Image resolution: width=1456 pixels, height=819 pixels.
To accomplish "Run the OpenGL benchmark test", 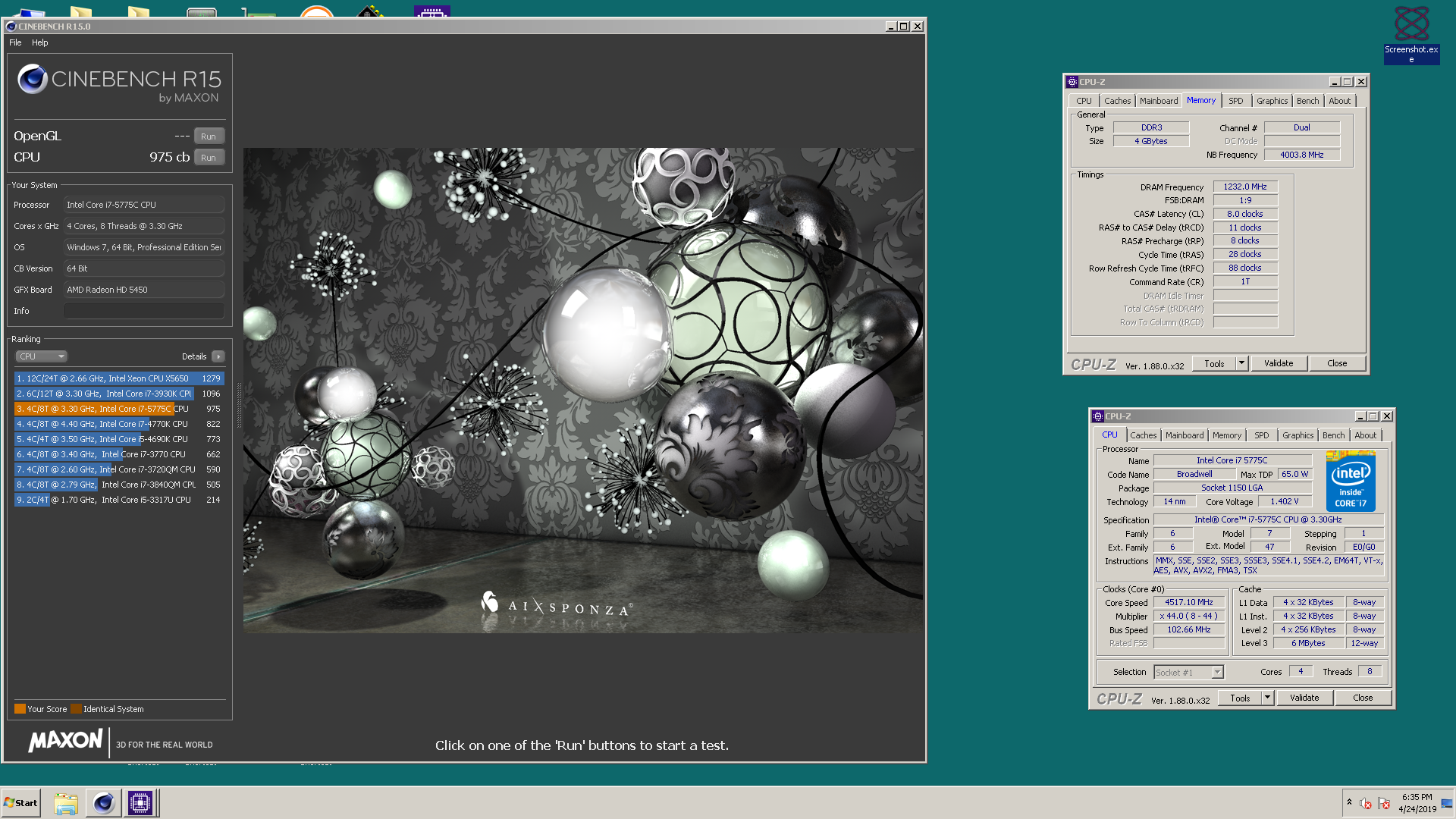I will tap(209, 136).
